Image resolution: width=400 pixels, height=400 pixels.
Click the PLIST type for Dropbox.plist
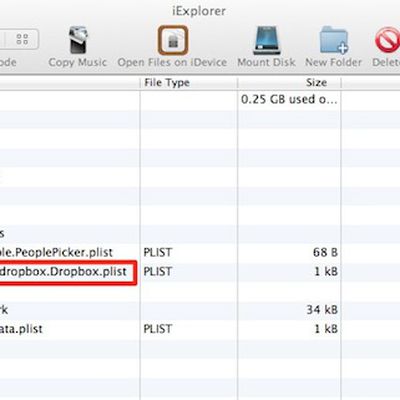coord(158,272)
